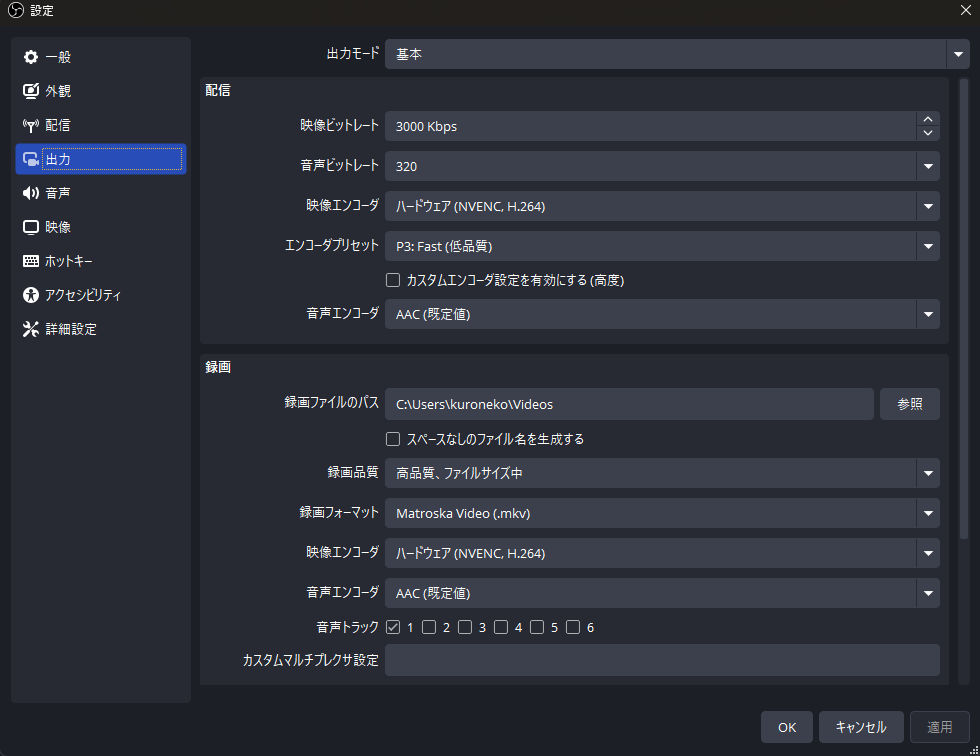
Task: Switch to the 出力 settings tab
Action: (100, 159)
